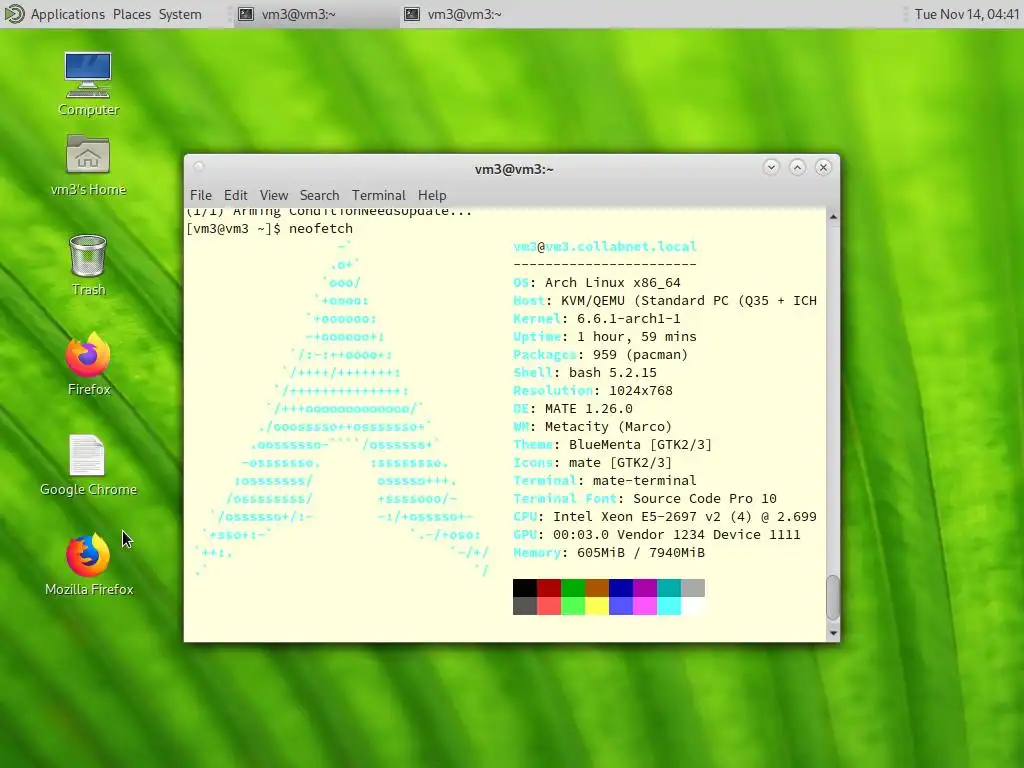The height and width of the screenshot is (768, 1024).
Task: Click the terminal icon of the second taskbar entry
Action: coord(411,14)
